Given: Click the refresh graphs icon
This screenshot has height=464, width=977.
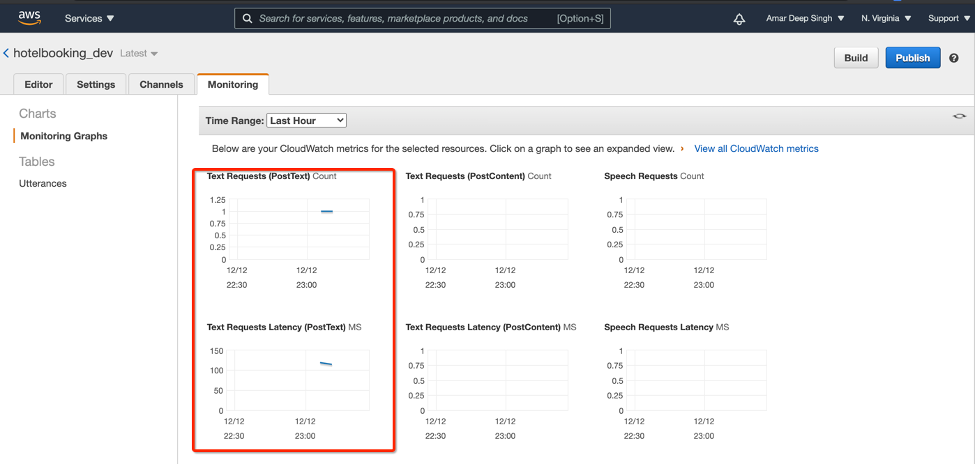Looking at the screenshot, I should click(959, 117).
